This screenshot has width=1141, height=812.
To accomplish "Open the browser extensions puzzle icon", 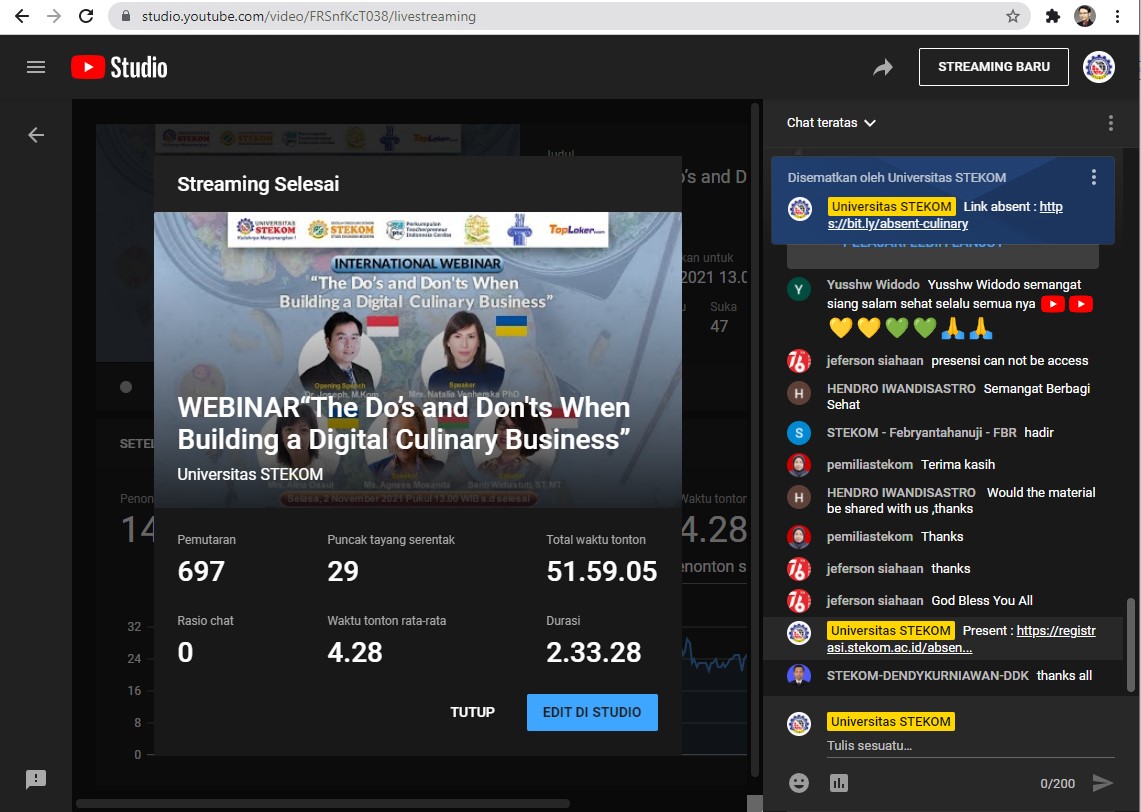I will tap(1052, 16).
